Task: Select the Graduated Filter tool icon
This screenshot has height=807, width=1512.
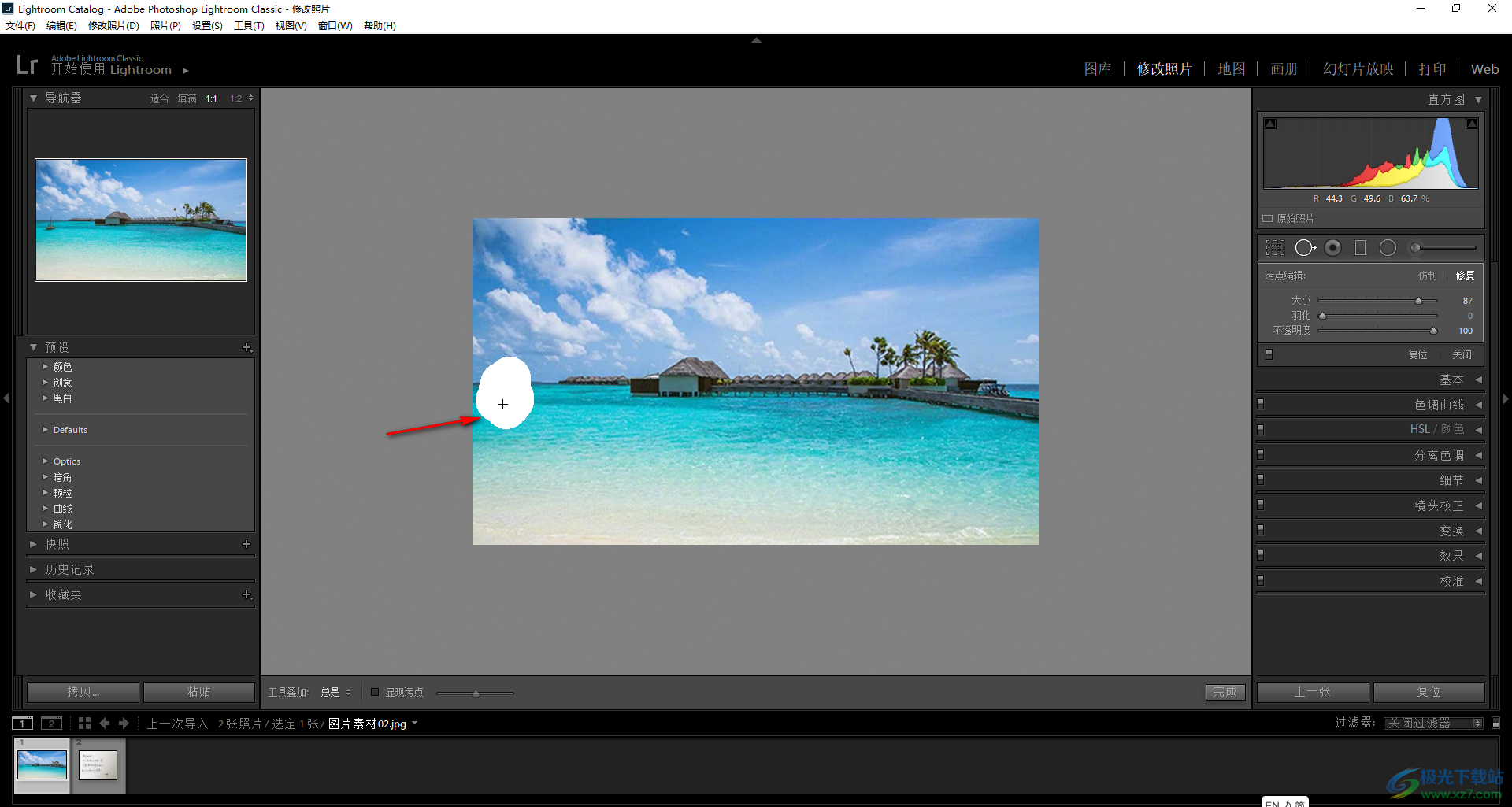Action: point(1360,248)
